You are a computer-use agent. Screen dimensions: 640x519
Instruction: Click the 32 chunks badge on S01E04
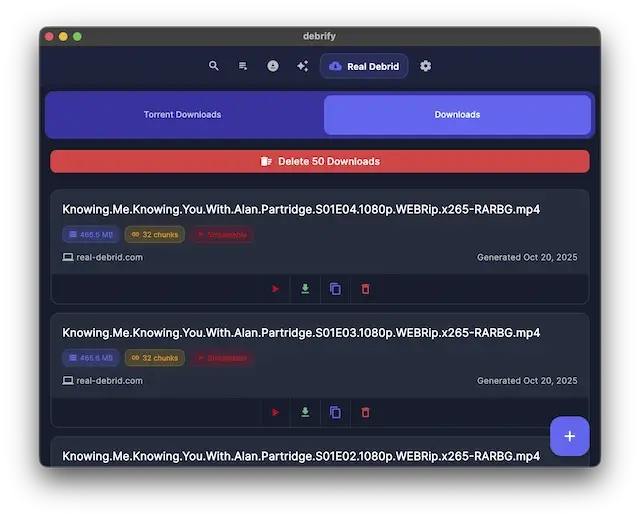click(155, 235)
